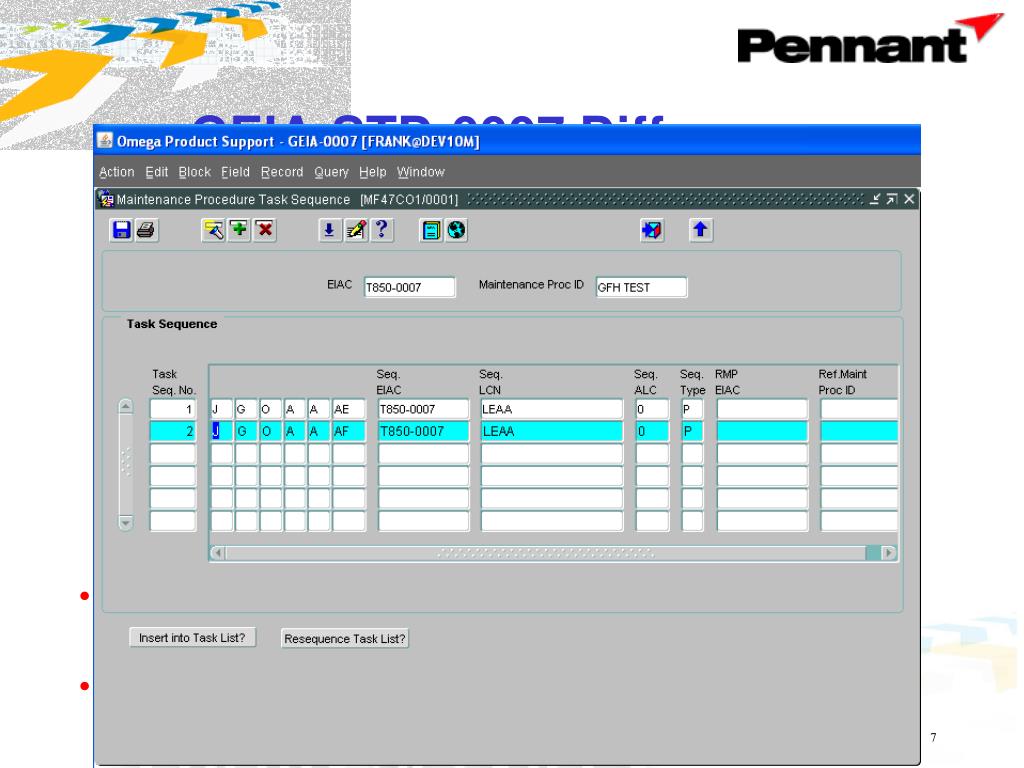
Task: Click the vertical scrollbar down arrow
Action: 126,522
